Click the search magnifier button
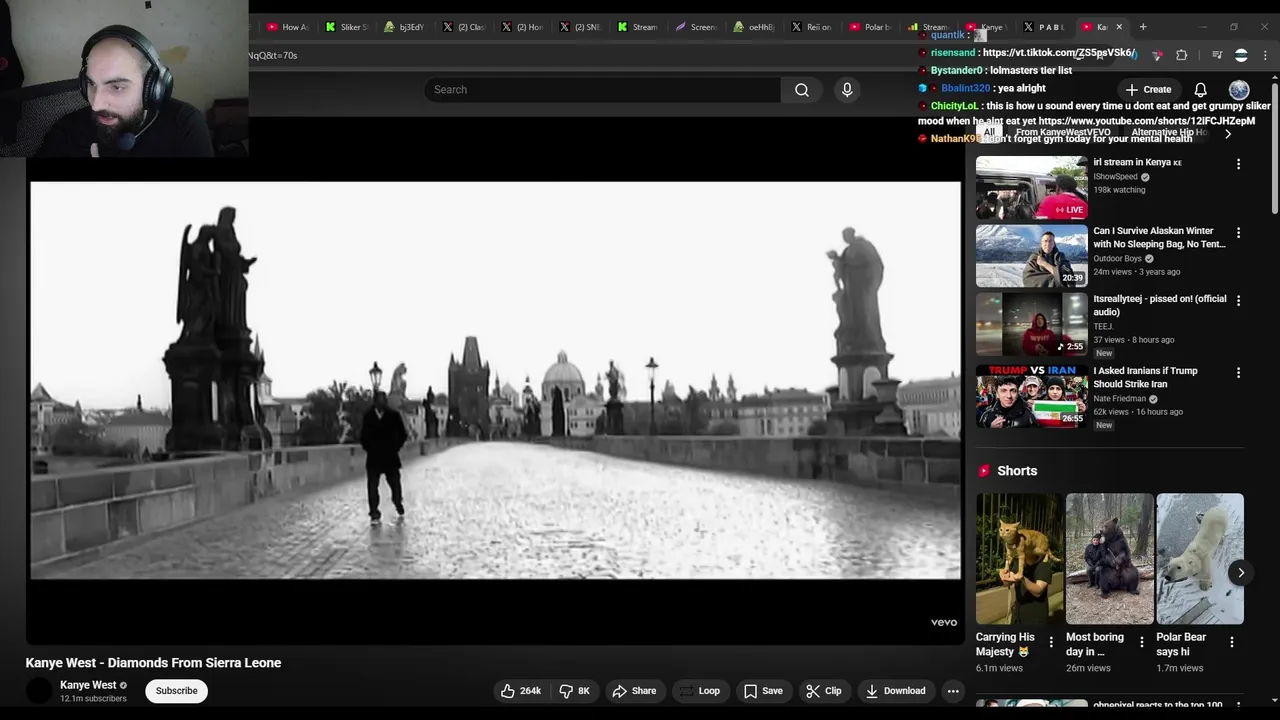The width and height of the screenshot is (1280, 720). [x=802, y=90]
